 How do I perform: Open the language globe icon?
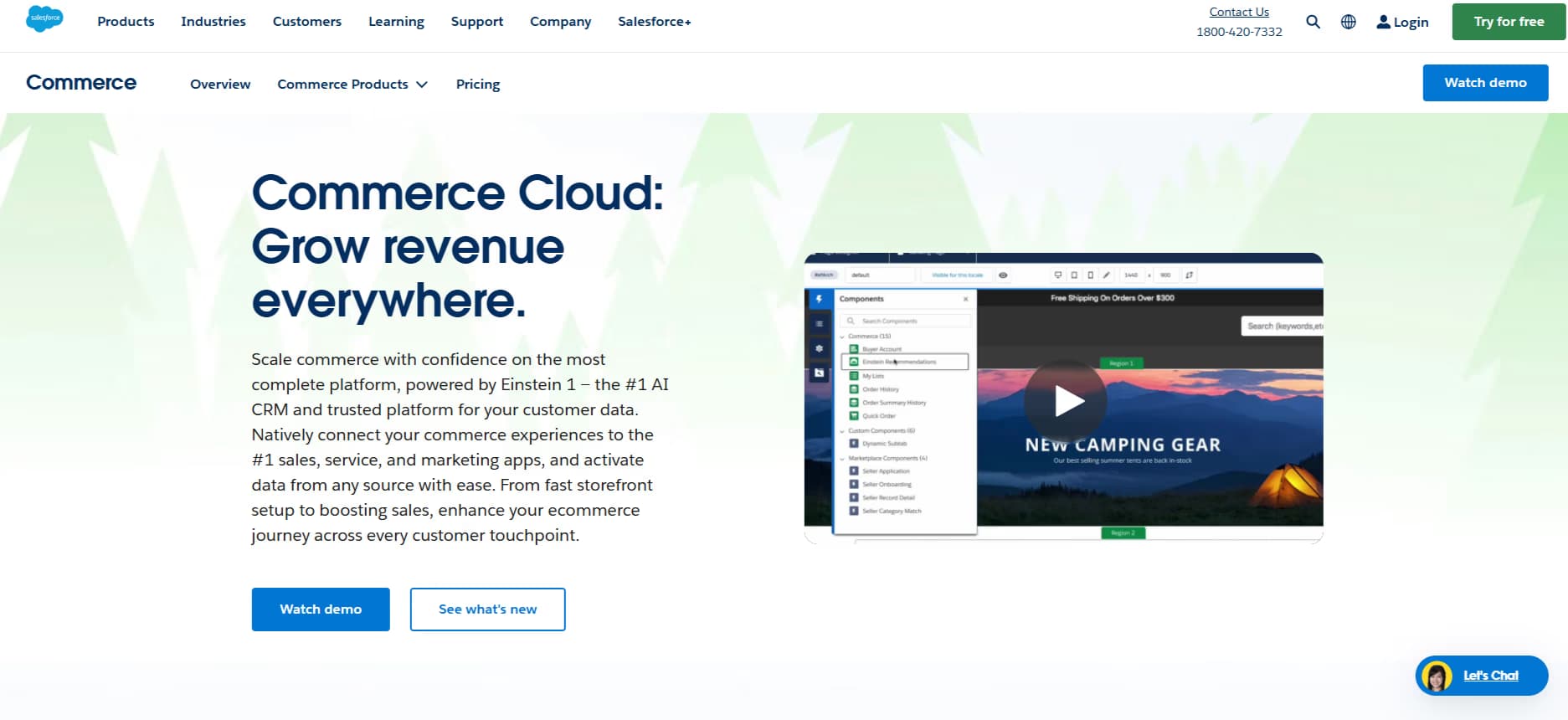coord(1348,22)
